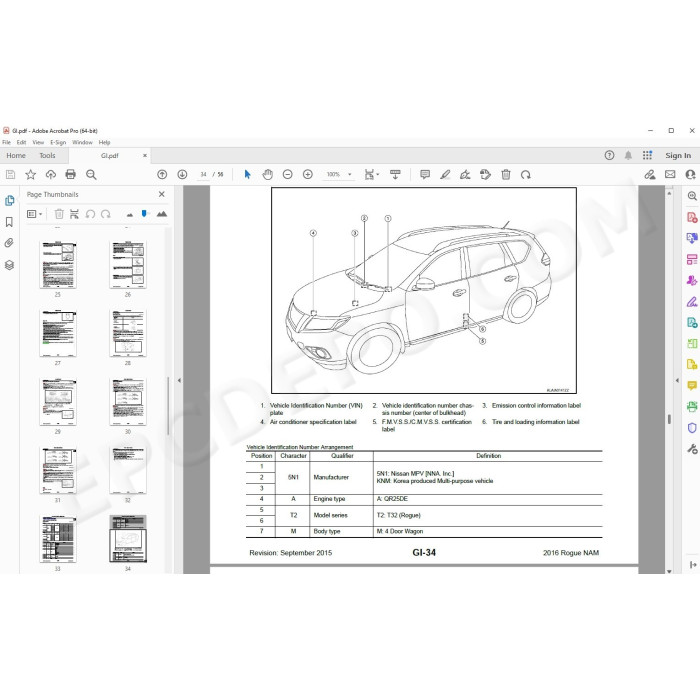Image resolution: width=700 pixels, height=700 pixels.
Task: Open notifications bell
Action: (628, 155)
